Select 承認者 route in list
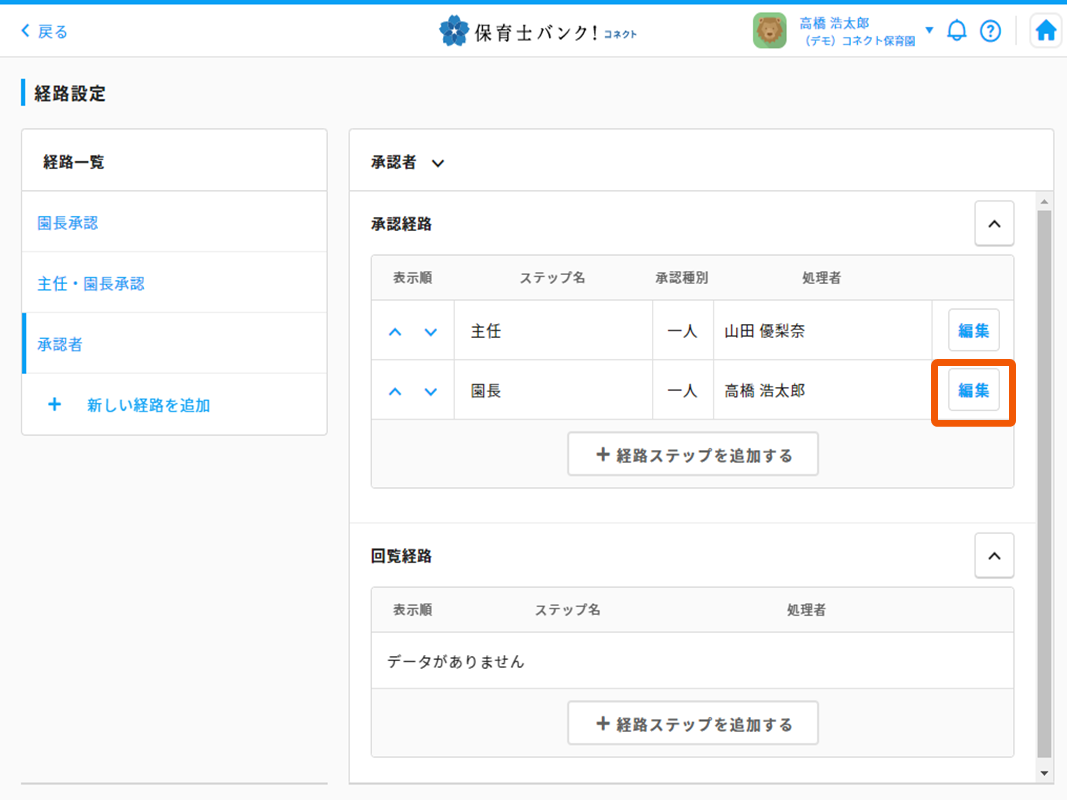1067x800 pixels. pyautogui.click(x=60, y=344)
